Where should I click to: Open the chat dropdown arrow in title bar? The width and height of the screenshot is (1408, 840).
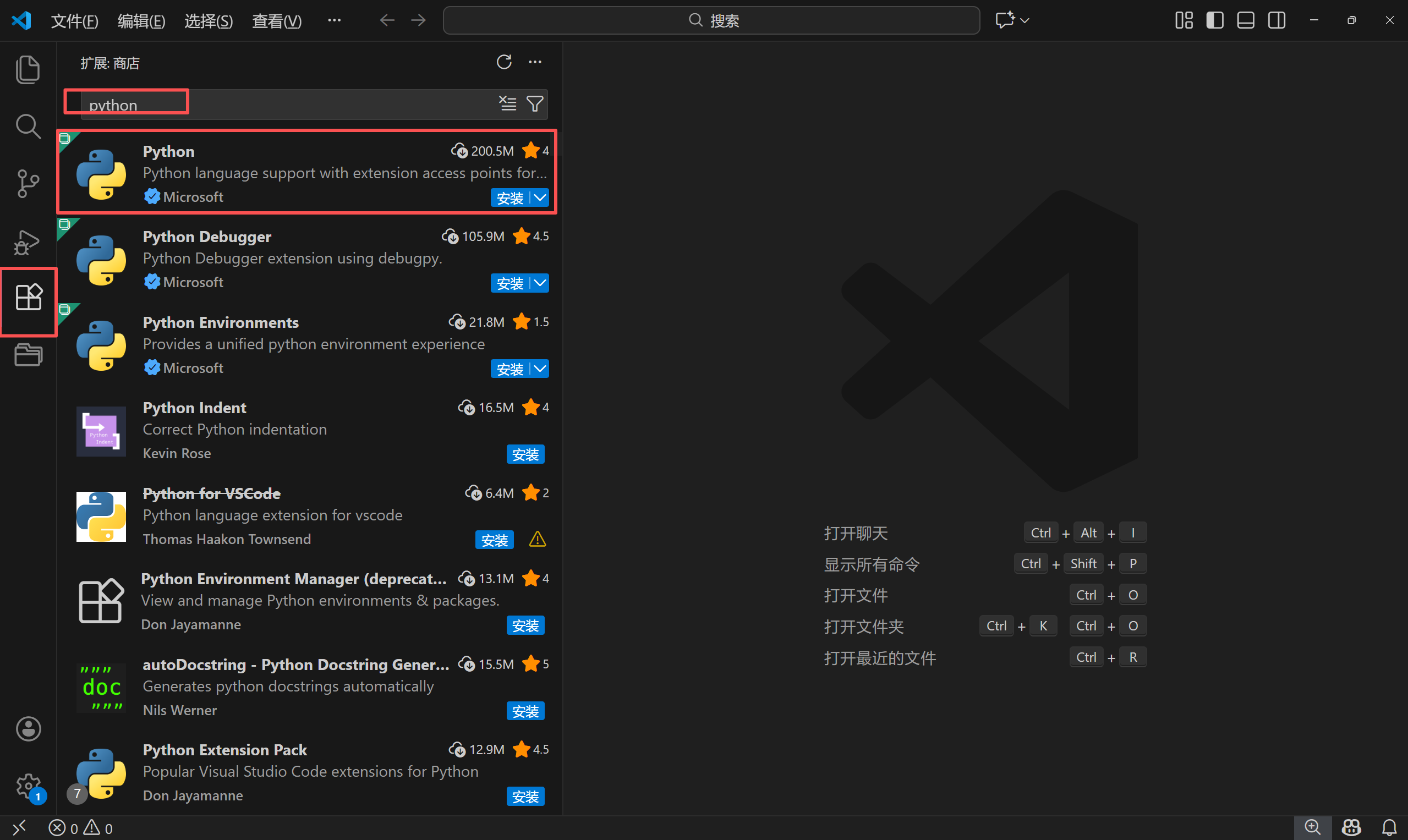point(1025,20)
